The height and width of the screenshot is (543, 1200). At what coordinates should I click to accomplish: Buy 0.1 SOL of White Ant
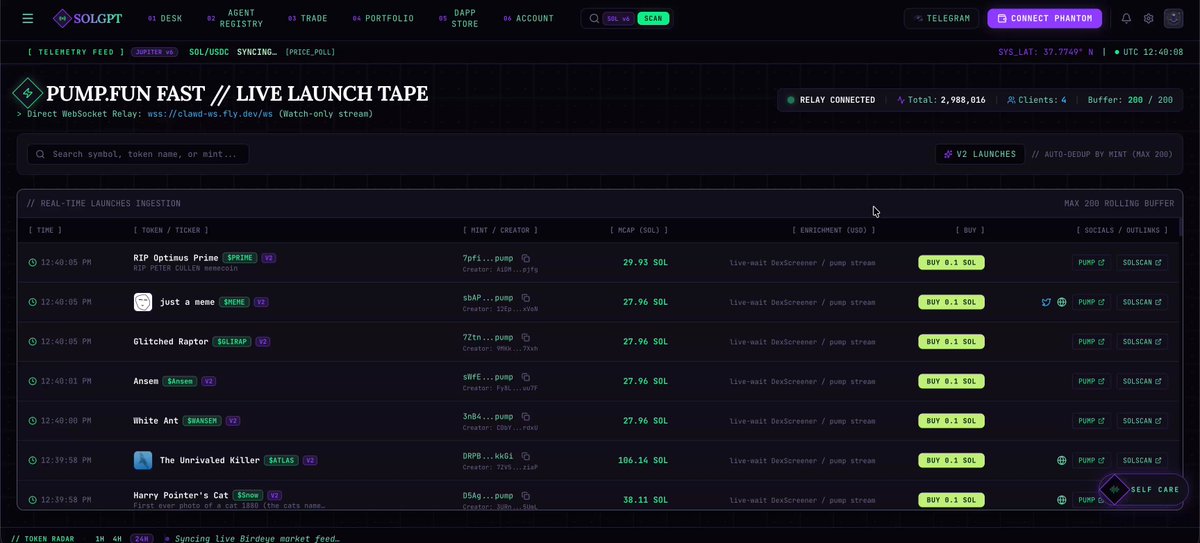coord(952,421)
